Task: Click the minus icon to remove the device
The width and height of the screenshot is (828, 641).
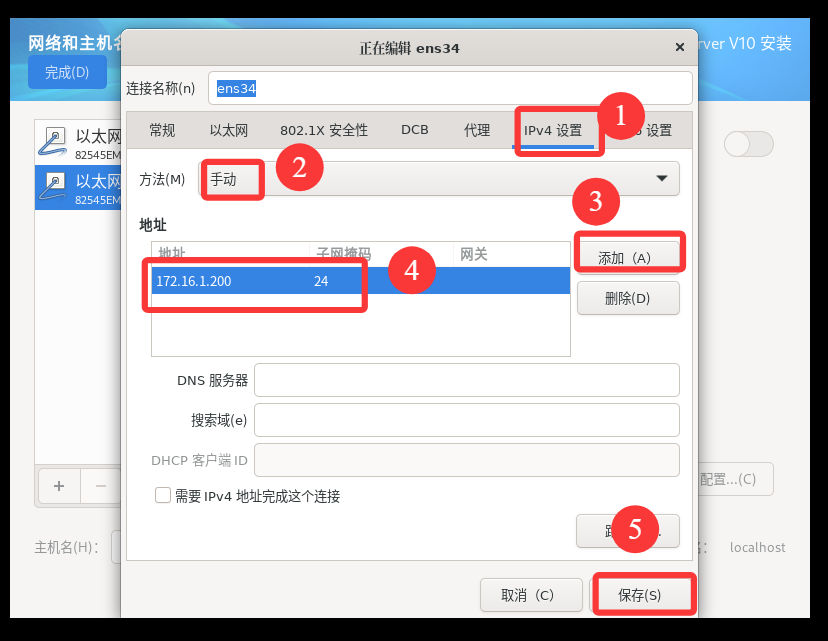Action: 100,486
